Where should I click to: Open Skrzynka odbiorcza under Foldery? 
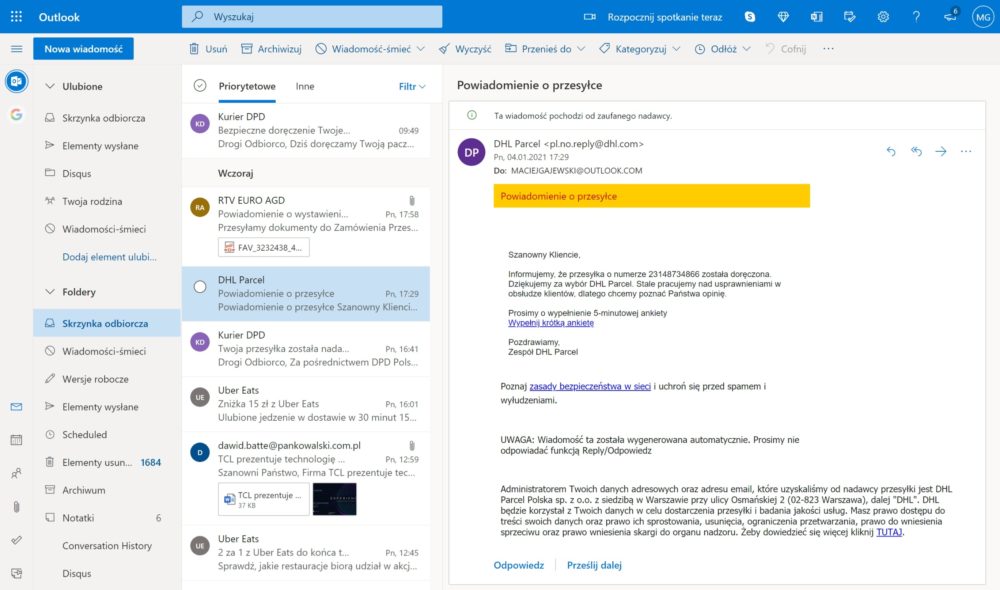point(107,323)
